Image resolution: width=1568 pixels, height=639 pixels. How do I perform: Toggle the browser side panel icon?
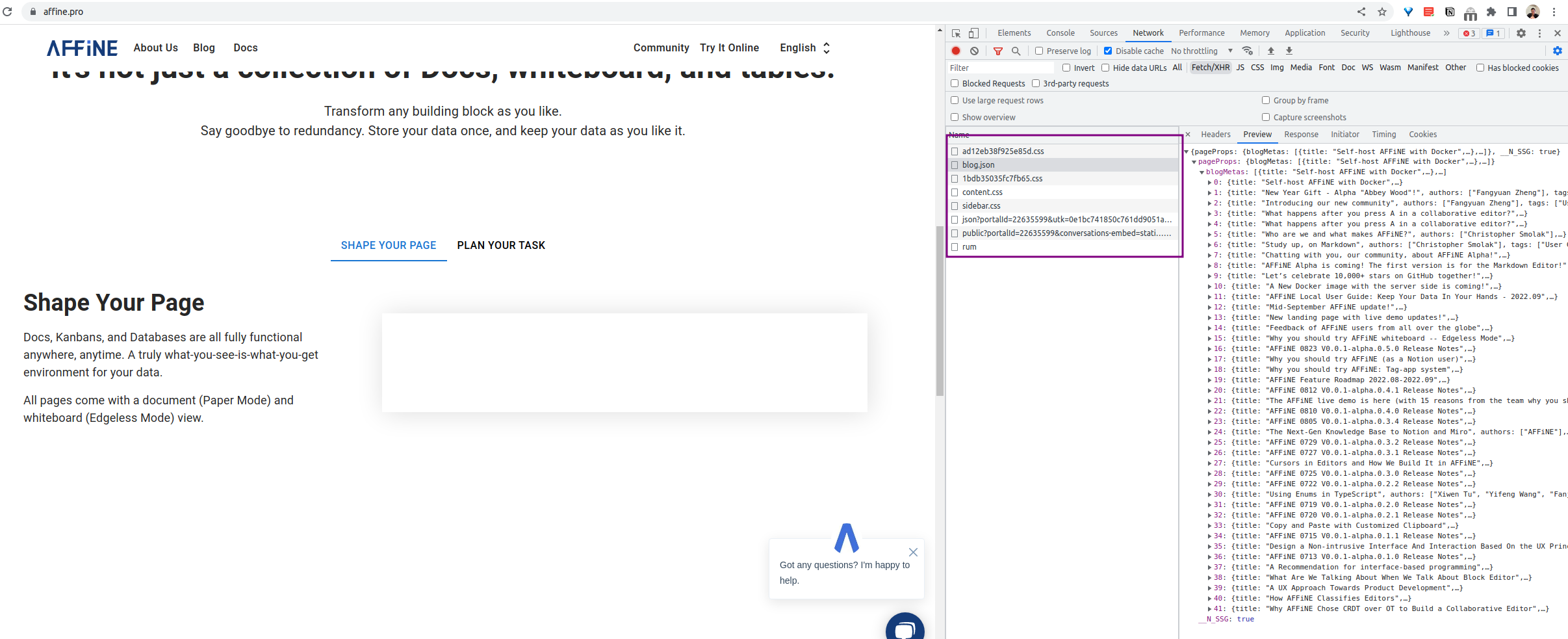[1512, 12]
